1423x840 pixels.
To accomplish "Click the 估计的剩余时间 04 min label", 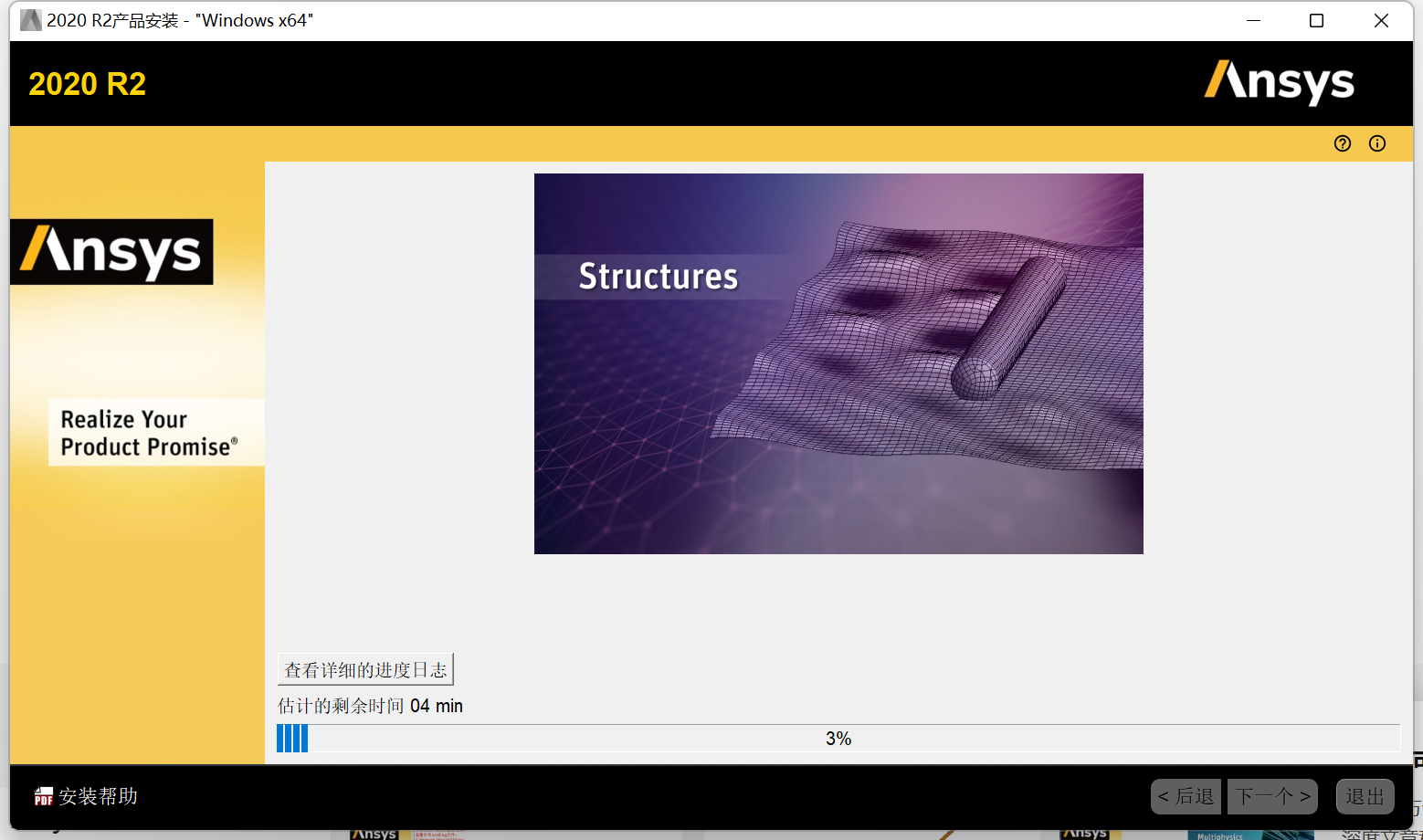I will (x=369, y=705).
